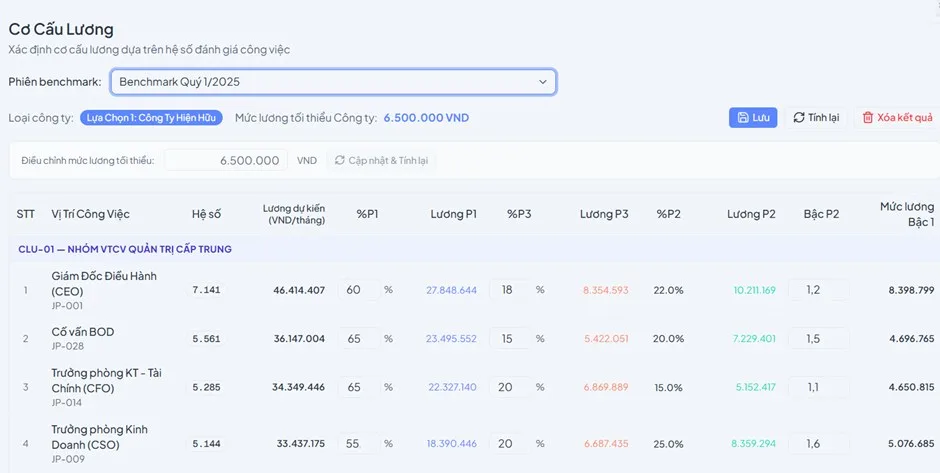Click the Hệ số column header

[x=206, y=214]
